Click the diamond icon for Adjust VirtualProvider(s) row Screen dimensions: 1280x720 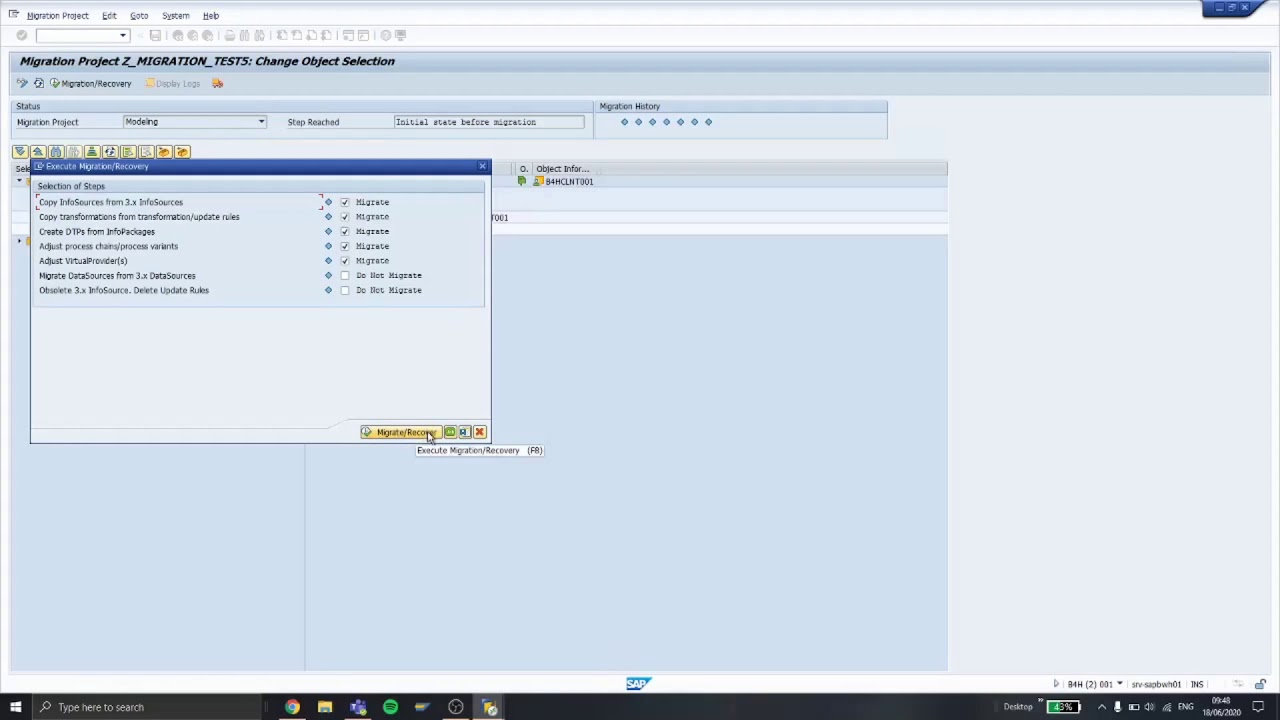328,261
